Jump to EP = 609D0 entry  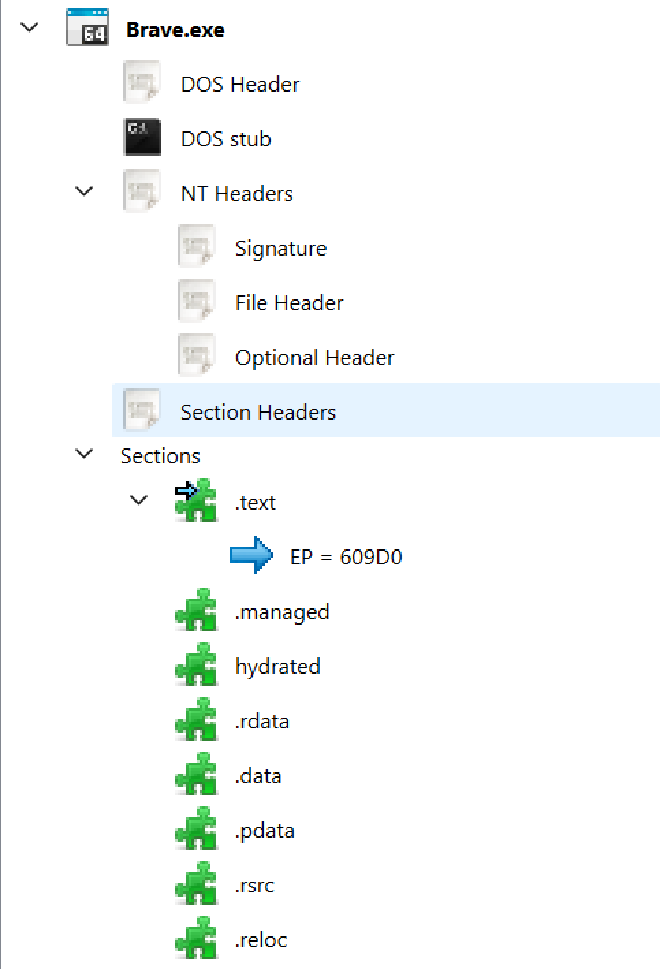[346, 557]
